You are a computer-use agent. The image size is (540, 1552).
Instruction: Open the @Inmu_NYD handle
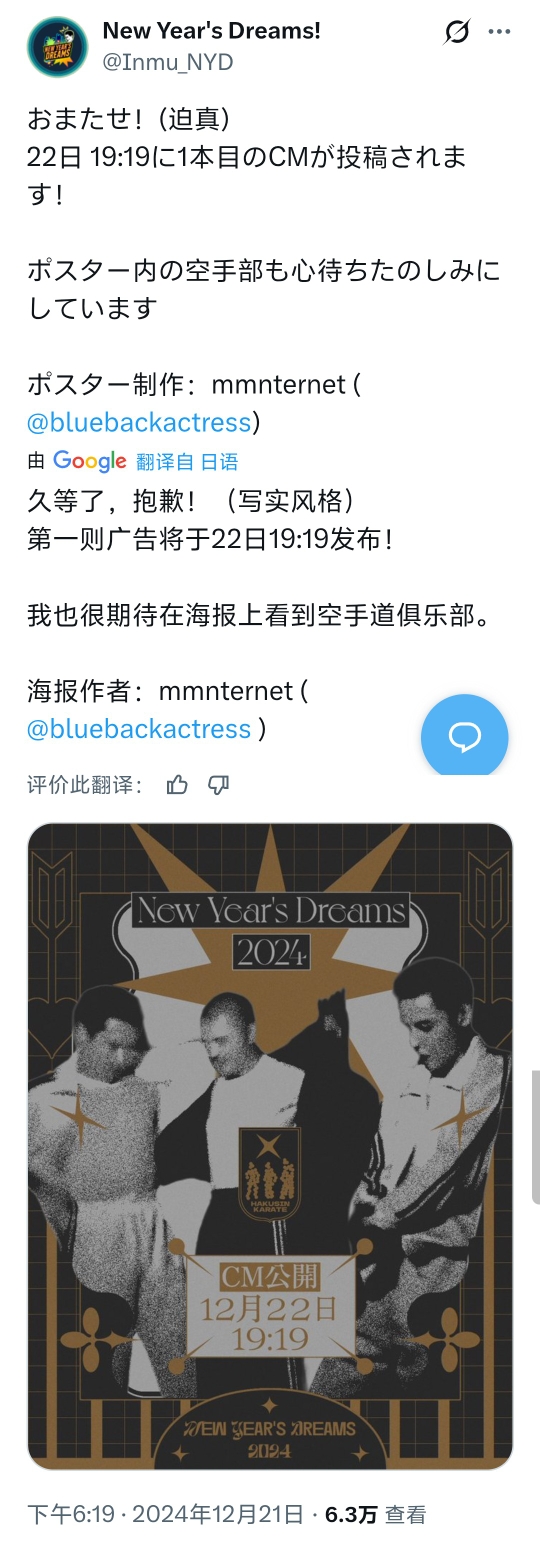[167, 62]
